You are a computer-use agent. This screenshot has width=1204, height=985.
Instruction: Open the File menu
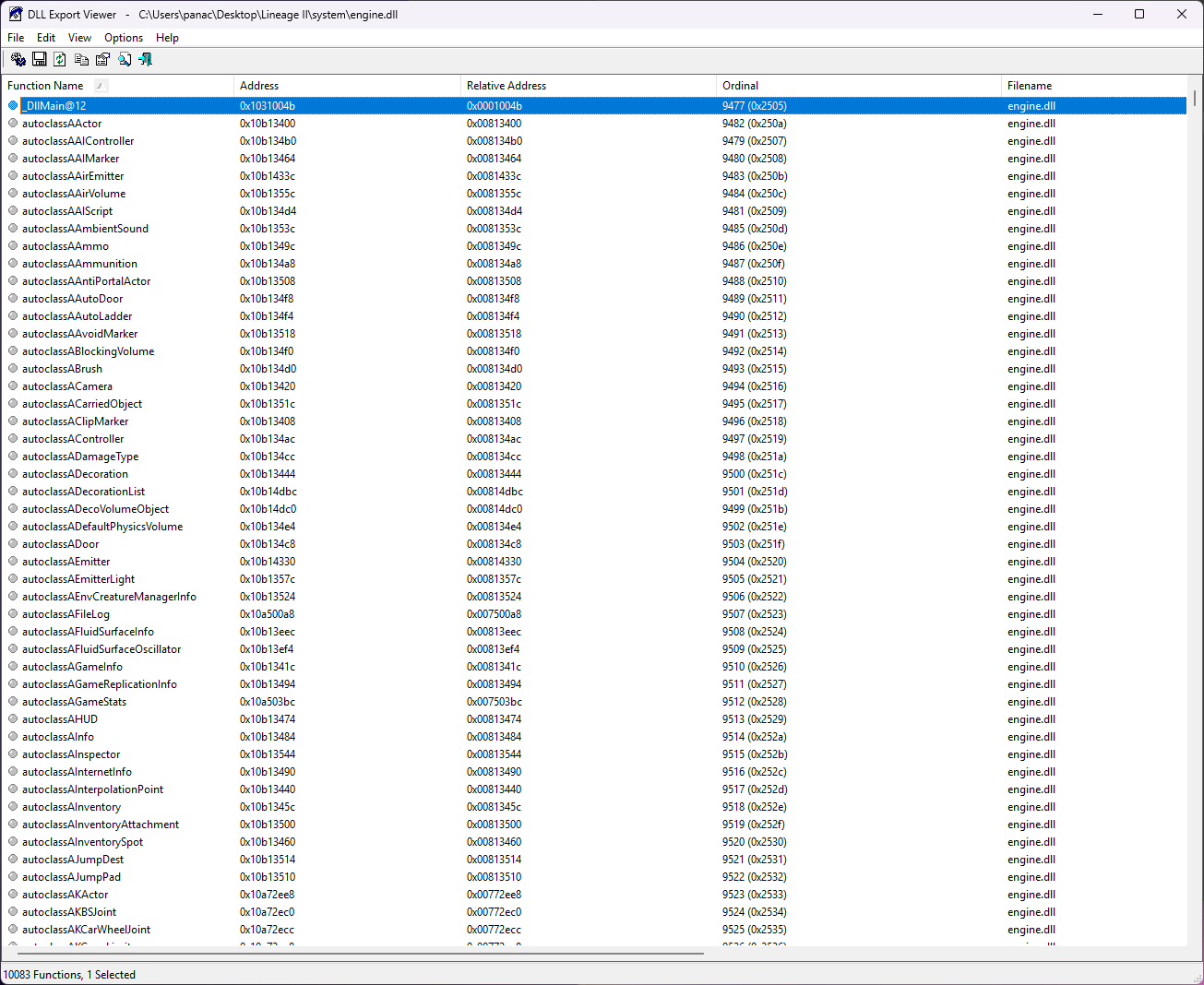click(x=16, y=38)
